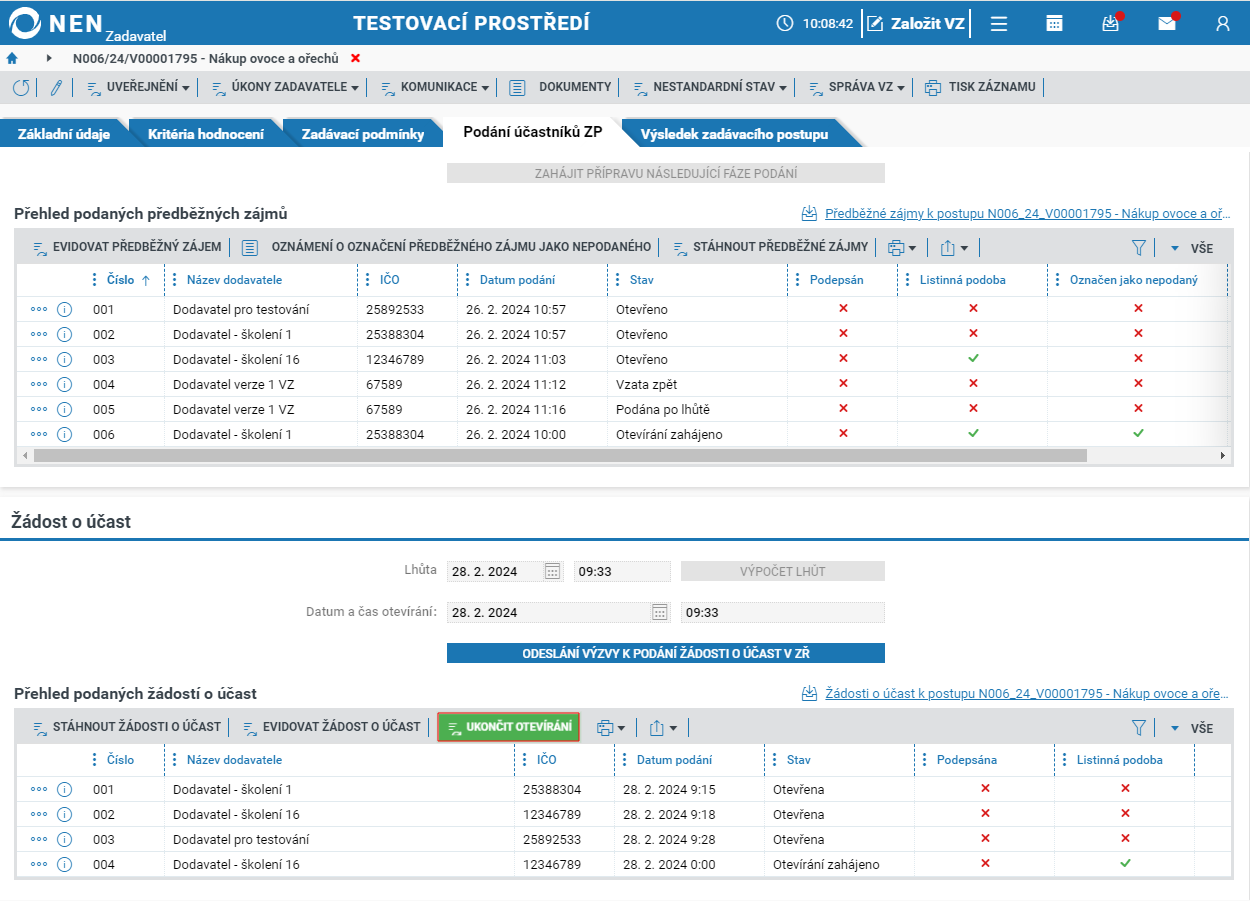Click info icon for preliminary interest row 001
Screen dimensions: 1250x901
(x=65, y=309)
